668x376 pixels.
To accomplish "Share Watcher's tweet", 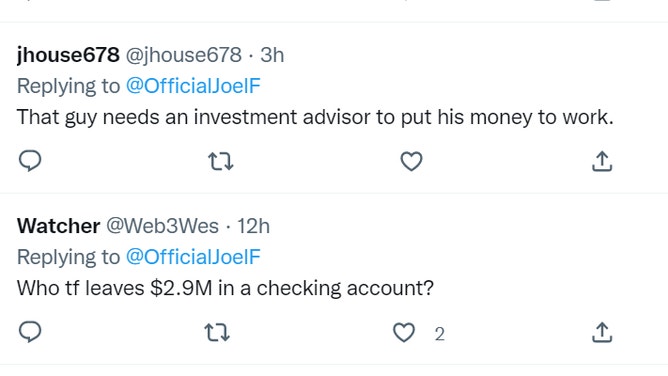I will point(602,332).
